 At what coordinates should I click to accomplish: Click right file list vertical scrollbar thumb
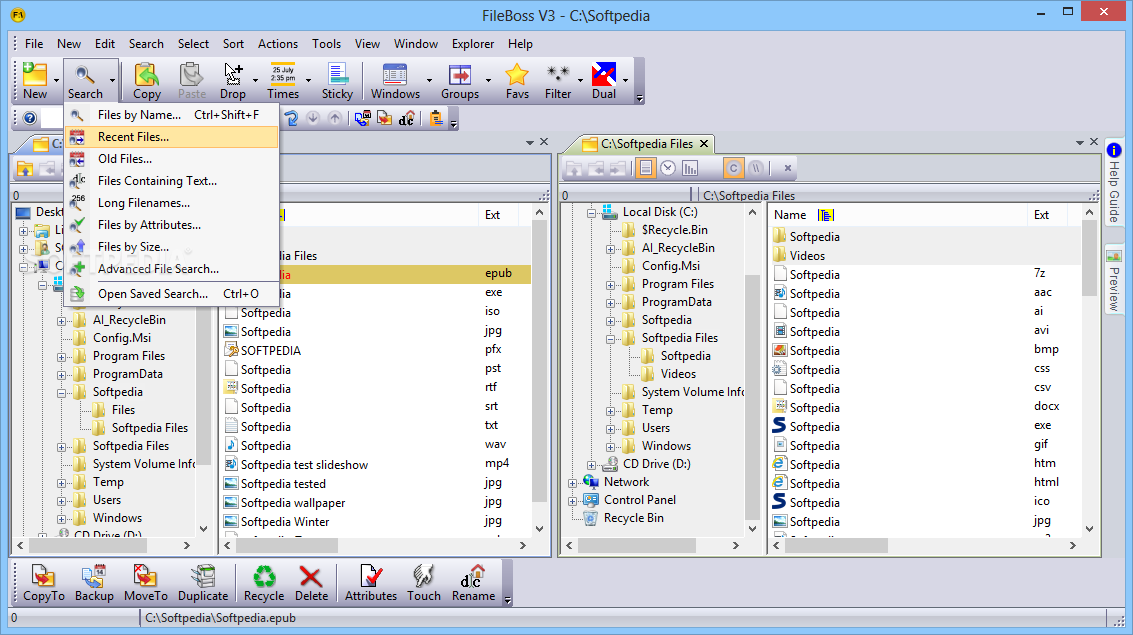[1090, 260]
